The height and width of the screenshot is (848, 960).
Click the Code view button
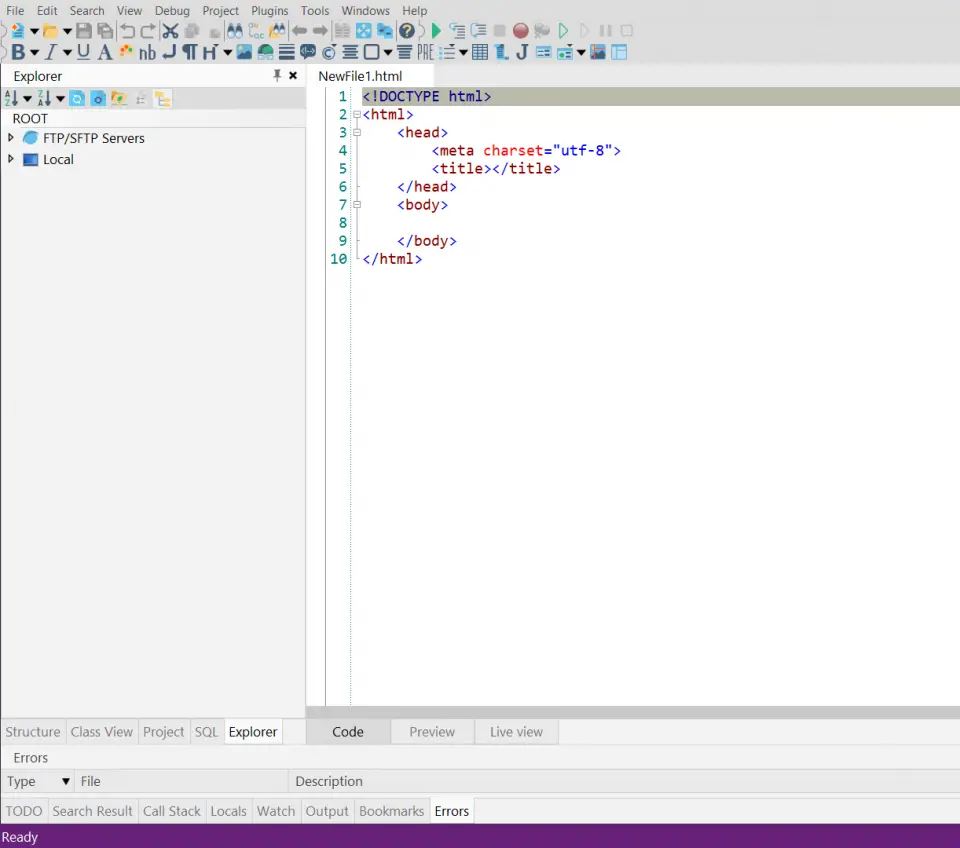pyautogui.click(x=347, y=731)
